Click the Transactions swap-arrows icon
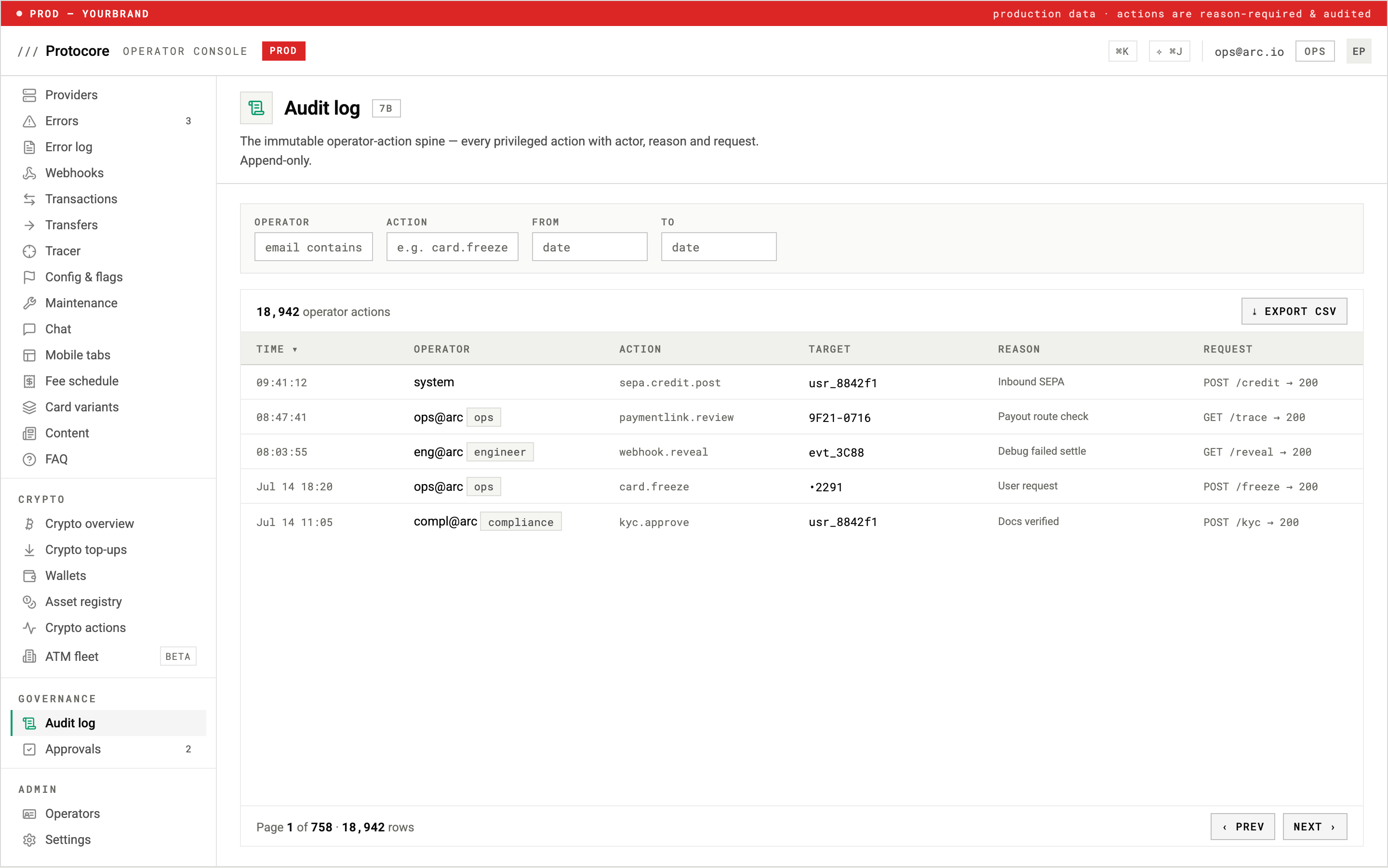 pyautogui.click(x=29, y=199)
